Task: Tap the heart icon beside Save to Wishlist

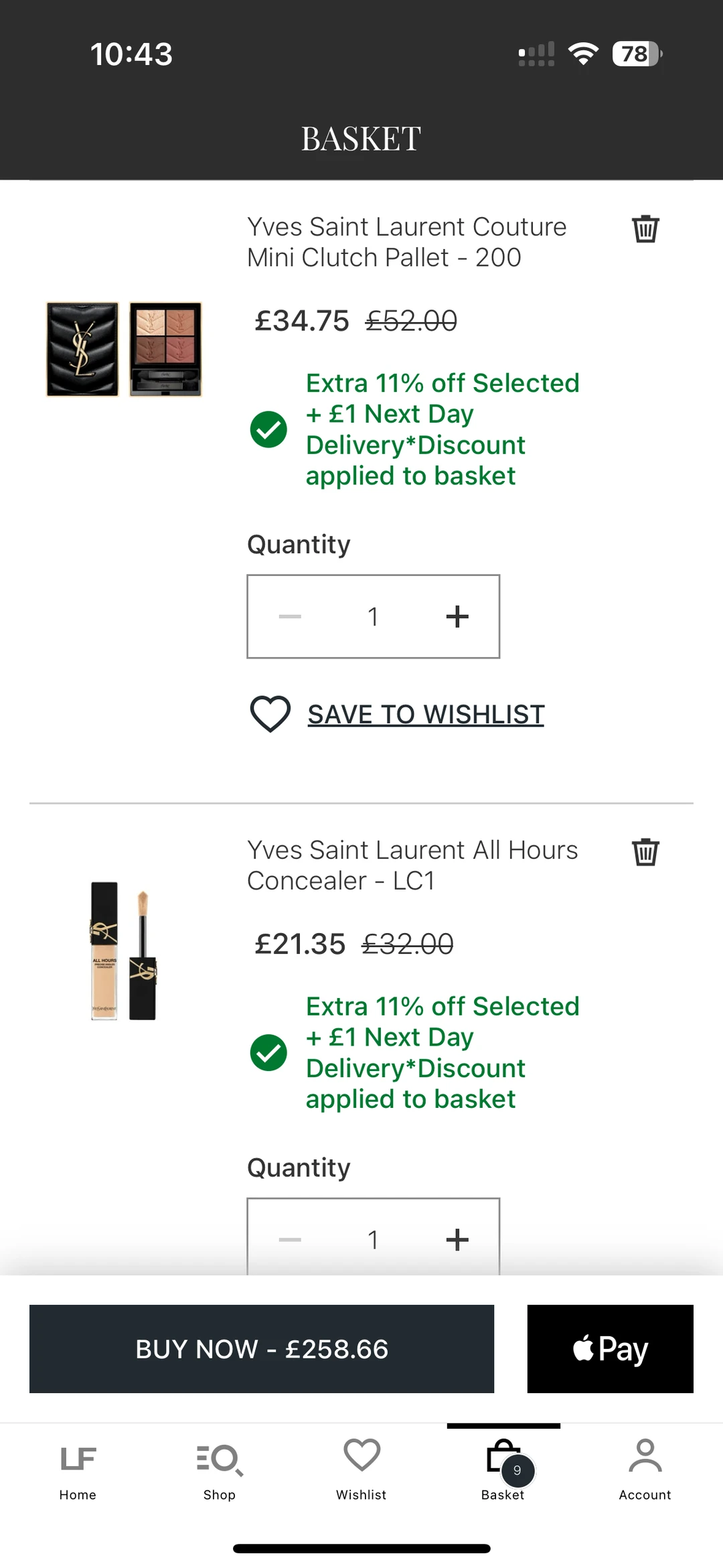Action: pyautogui.click(x=270, y=714)
